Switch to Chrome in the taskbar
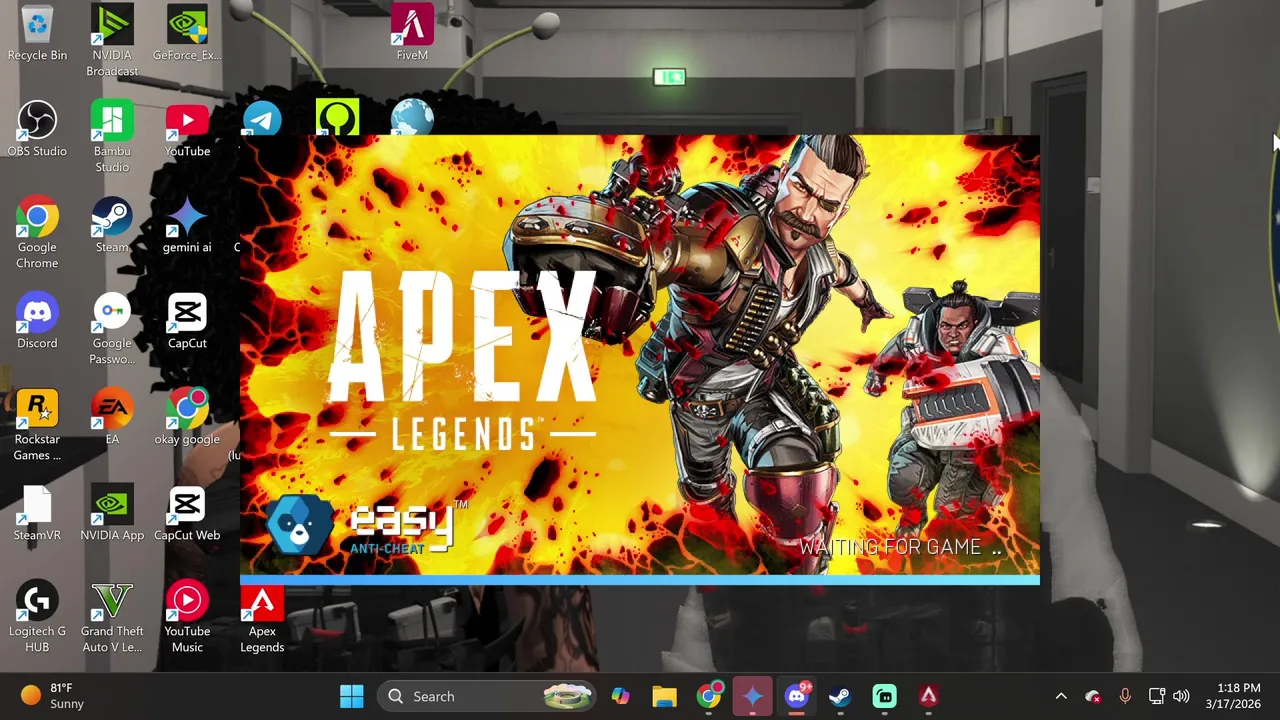1280x720 pixels. coord(709,696)
